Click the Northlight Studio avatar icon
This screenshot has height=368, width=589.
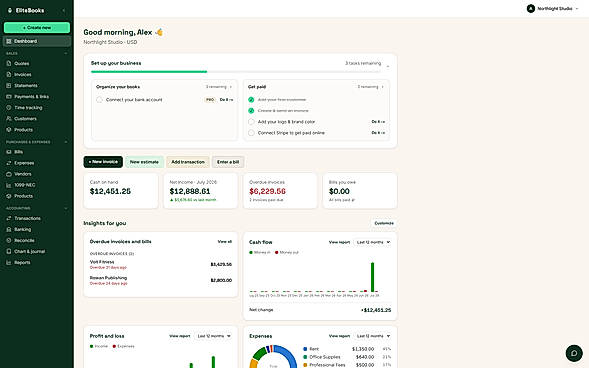point(530,8)
